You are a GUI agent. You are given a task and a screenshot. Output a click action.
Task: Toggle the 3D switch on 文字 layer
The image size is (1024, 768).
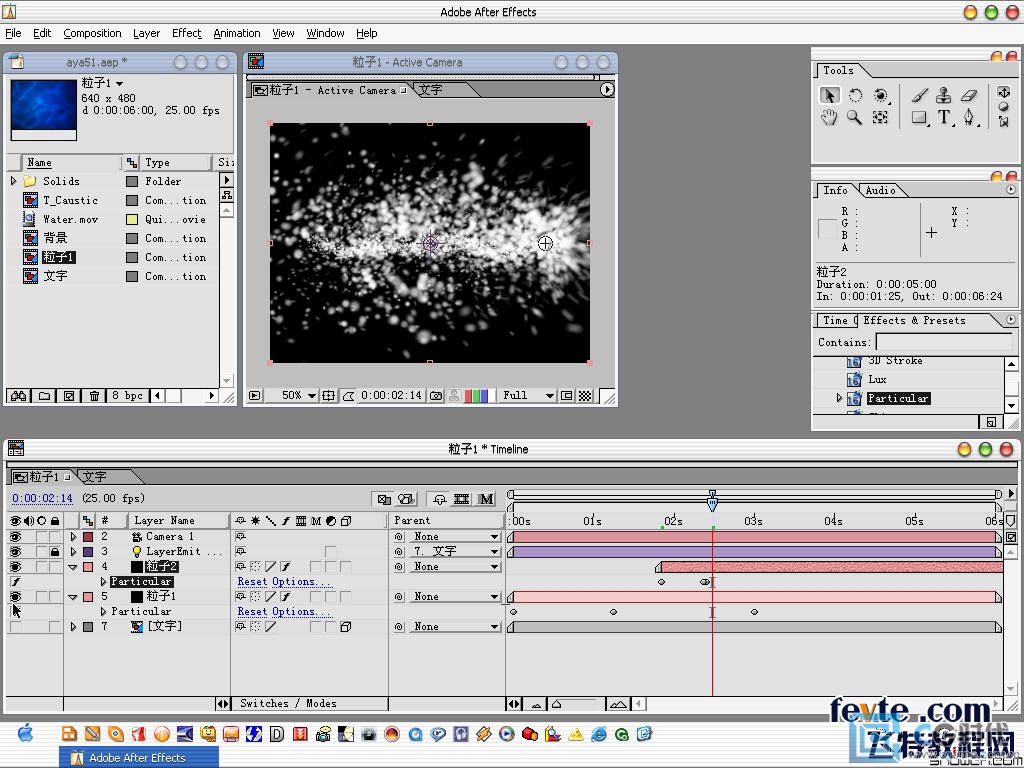click(x=345, y=627)
